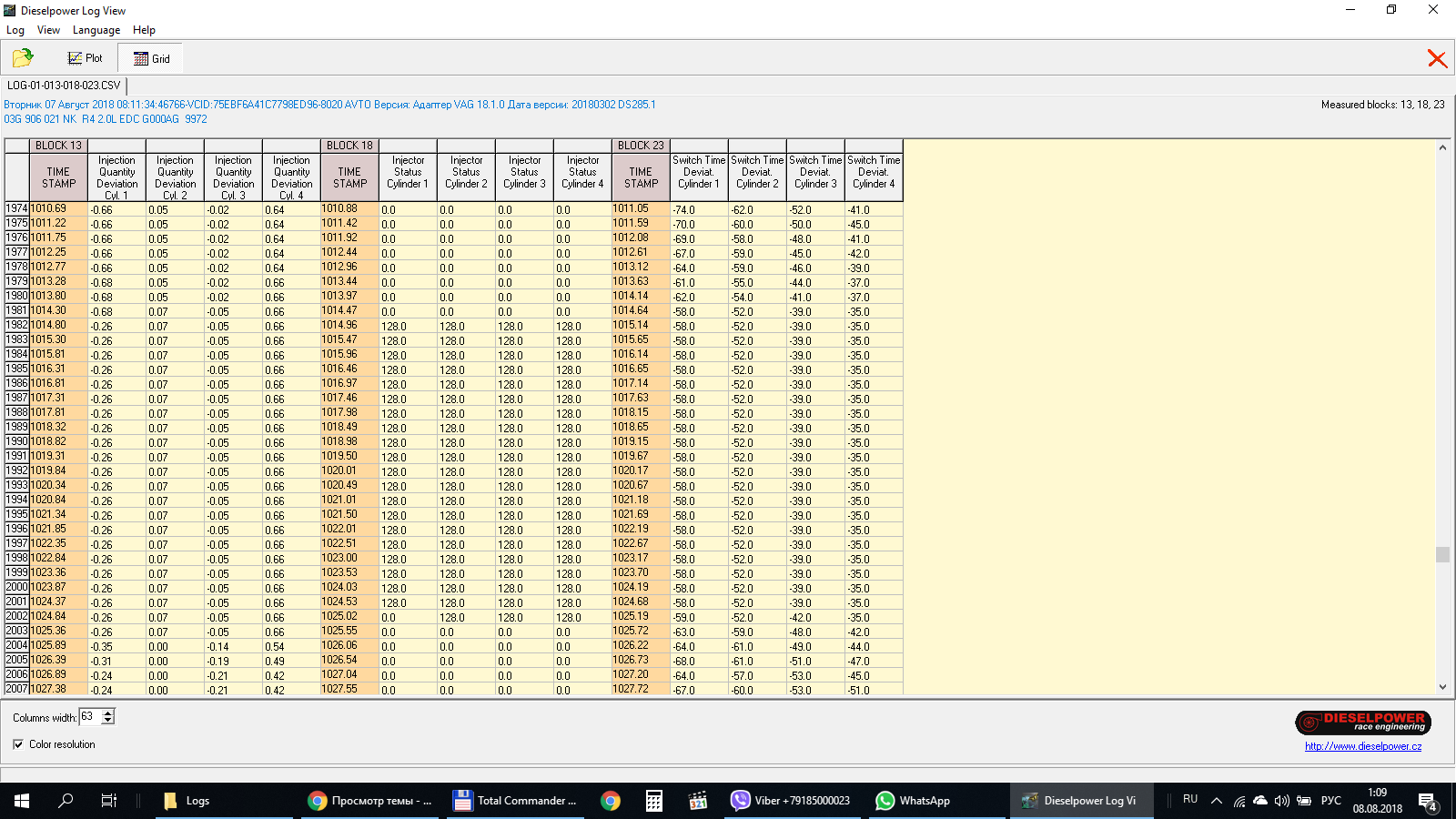This screenshot has width=1456, height=819.
Task: Select the Grid view button
Action: pos(151,58)
